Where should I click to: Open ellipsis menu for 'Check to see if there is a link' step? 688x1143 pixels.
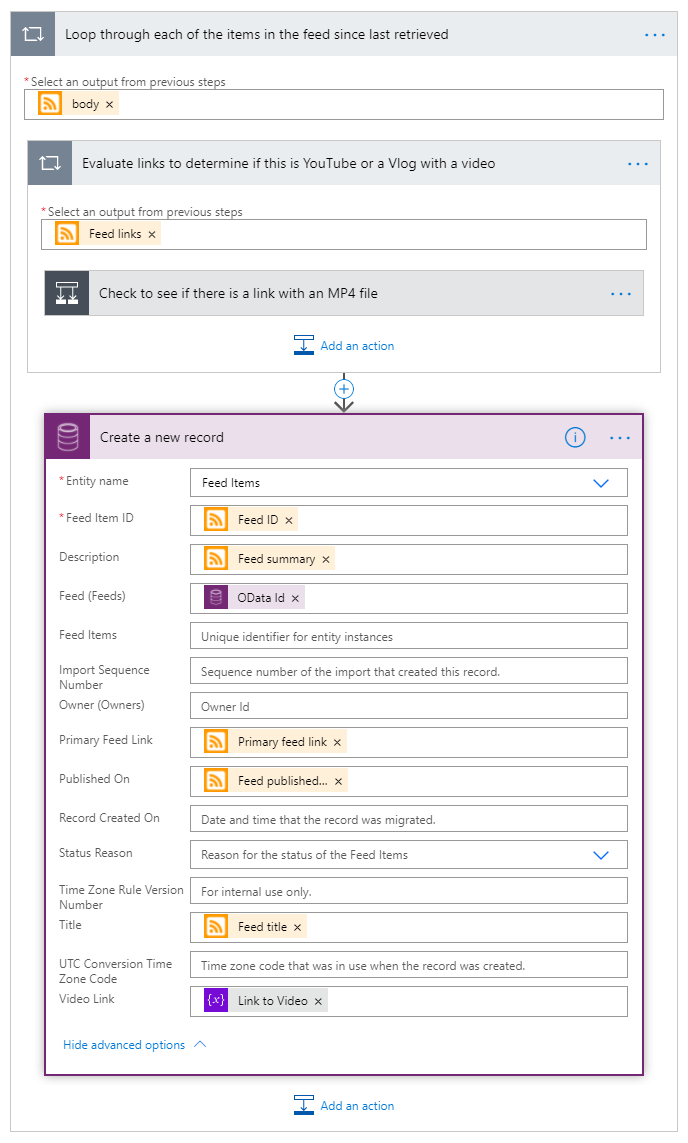point(621,294)
